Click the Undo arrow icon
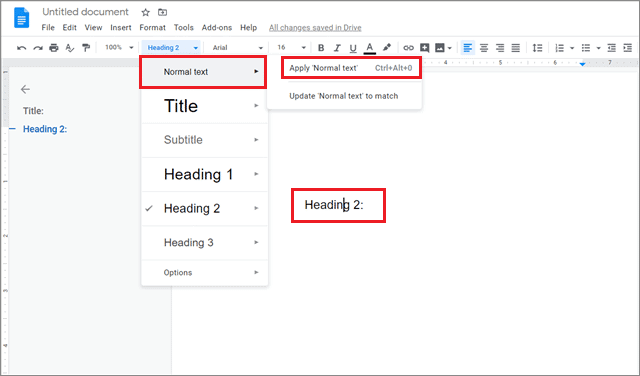Screen dimensions: 640x376 (22, 48)
